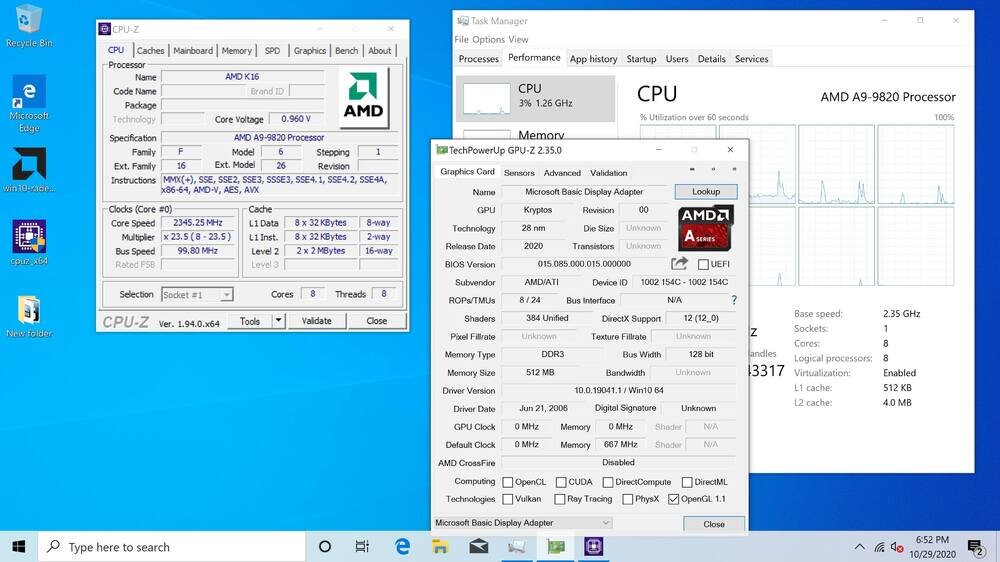Open the Microsoft Basic Display Adapter dropdown
The height and width of the screenshot is (562, 1000).
pos(522,523)
